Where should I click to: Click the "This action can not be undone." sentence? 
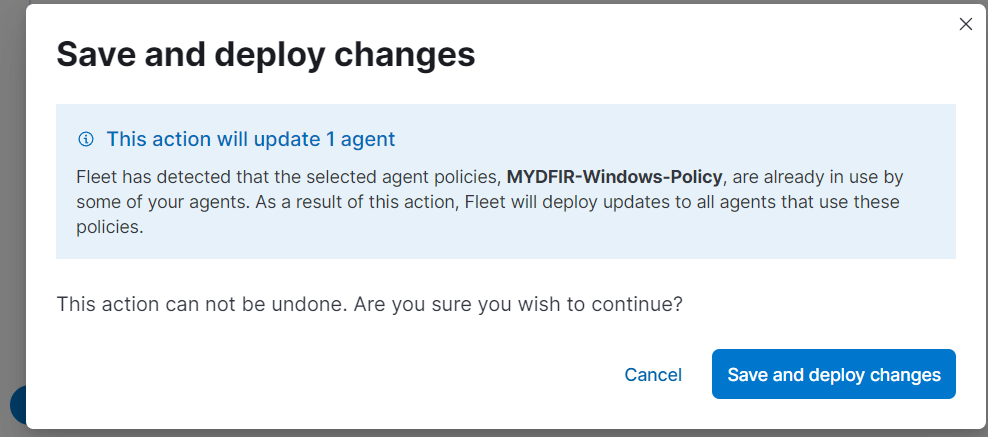pyautogui.click(x=202, y=304)
